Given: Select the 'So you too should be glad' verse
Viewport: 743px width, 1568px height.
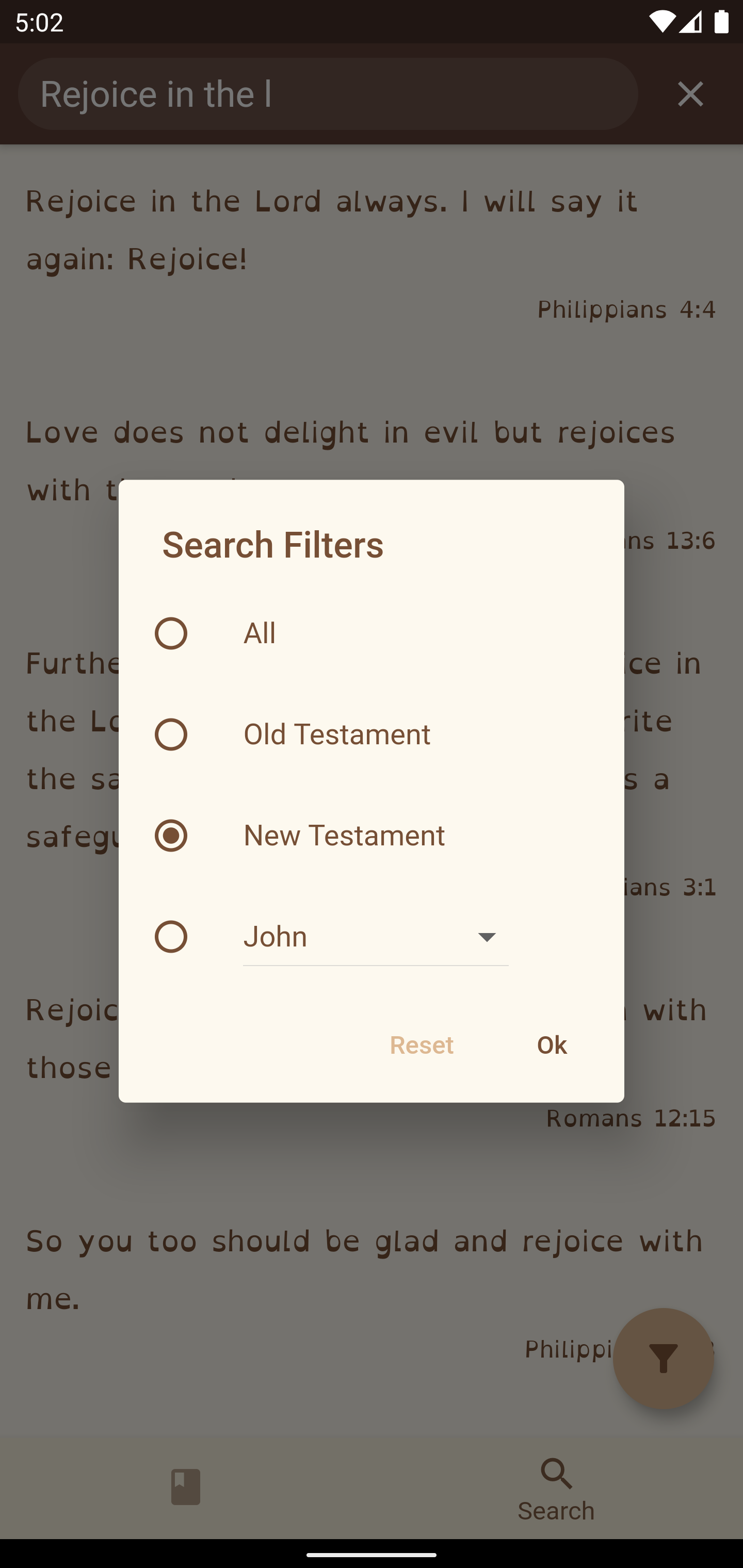Looking at the screenshot, I should coord(365,1270).
